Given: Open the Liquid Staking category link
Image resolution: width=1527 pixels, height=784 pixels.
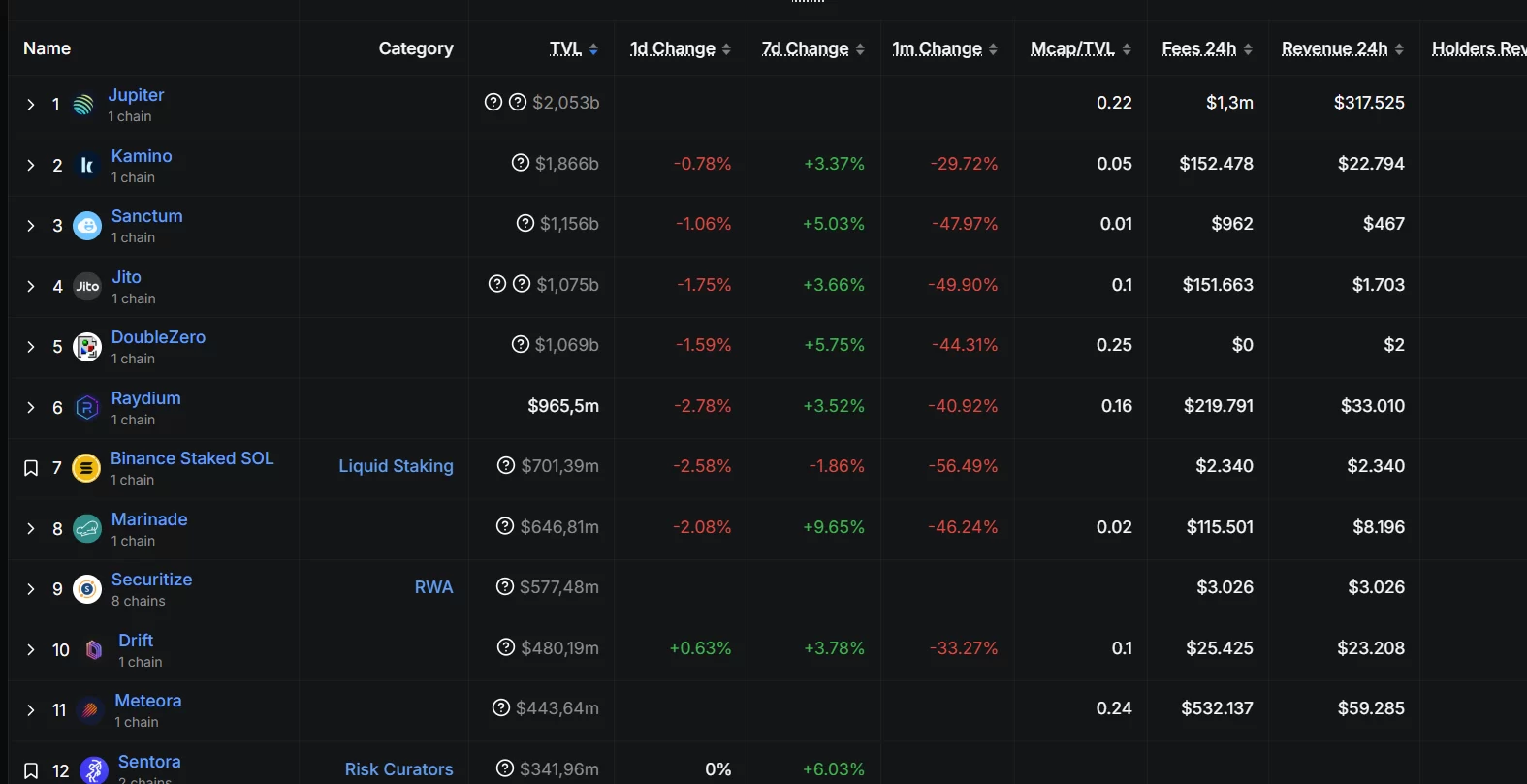Looking at the screenshot, I should coord(396,466).
